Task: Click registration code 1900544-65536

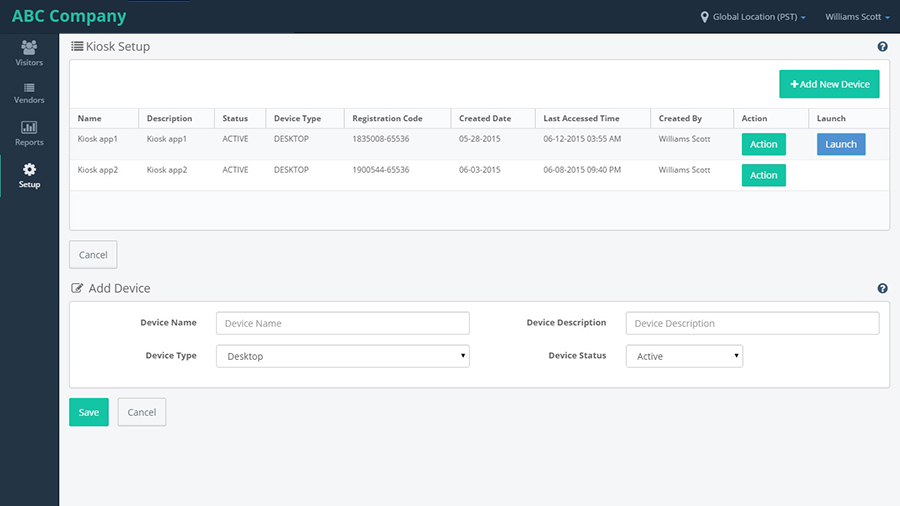Action: pos(381,170)
